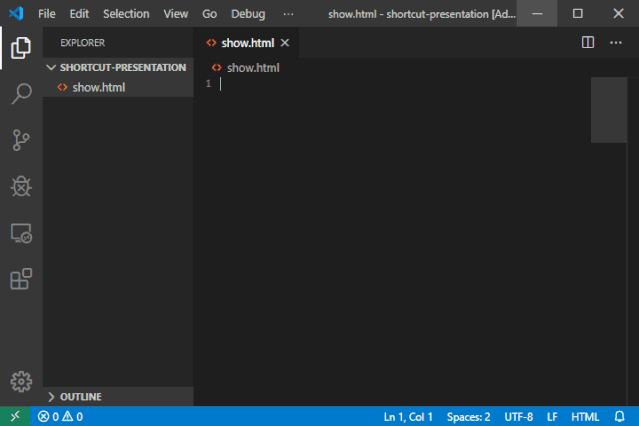Open the Manage gear icon
This screenshot has width=639, height=426.
pyautogui.click(x=21, y=382)
